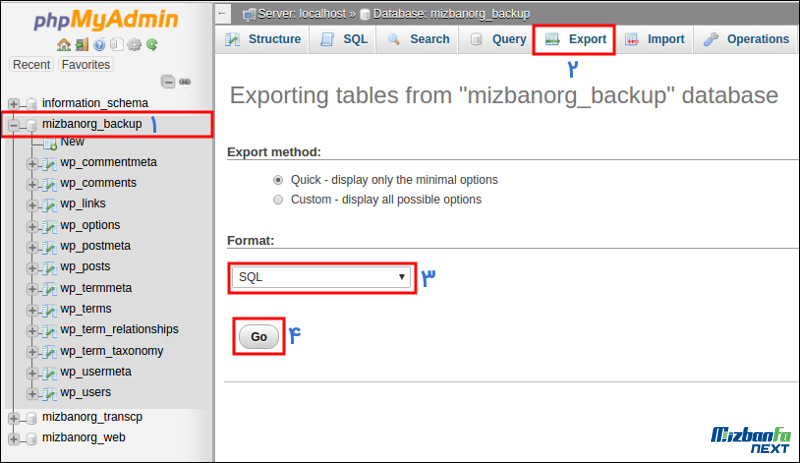The width and height of the screenshot is (800, 463).
Task: Switch to the Import tab
Action: click(x=654, y=39)
